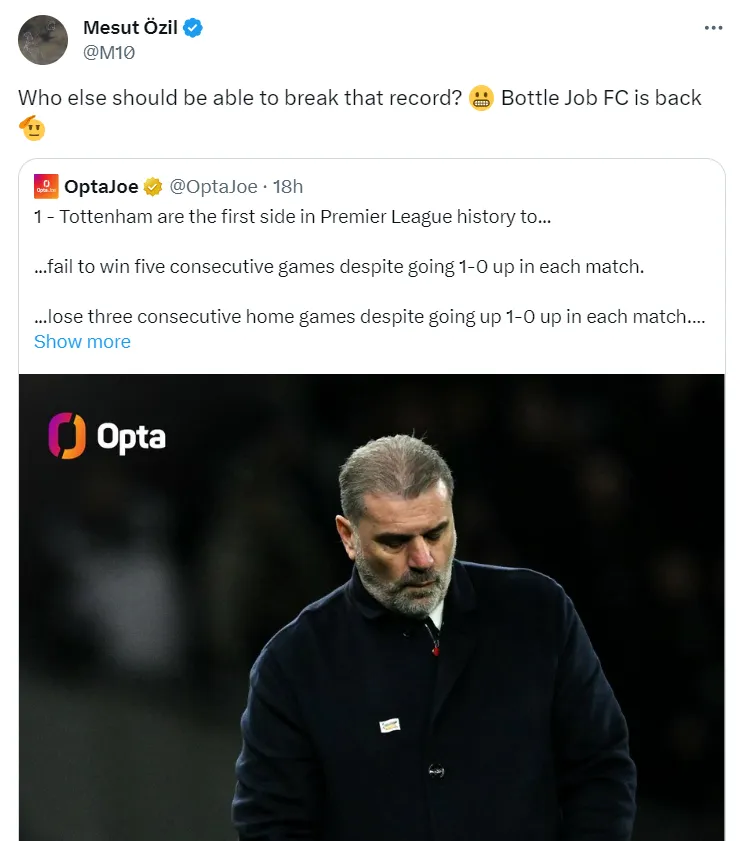Click the gold verified badge next to OptaJoe
The width and height of the screenshot is (745, 841).
153,187
